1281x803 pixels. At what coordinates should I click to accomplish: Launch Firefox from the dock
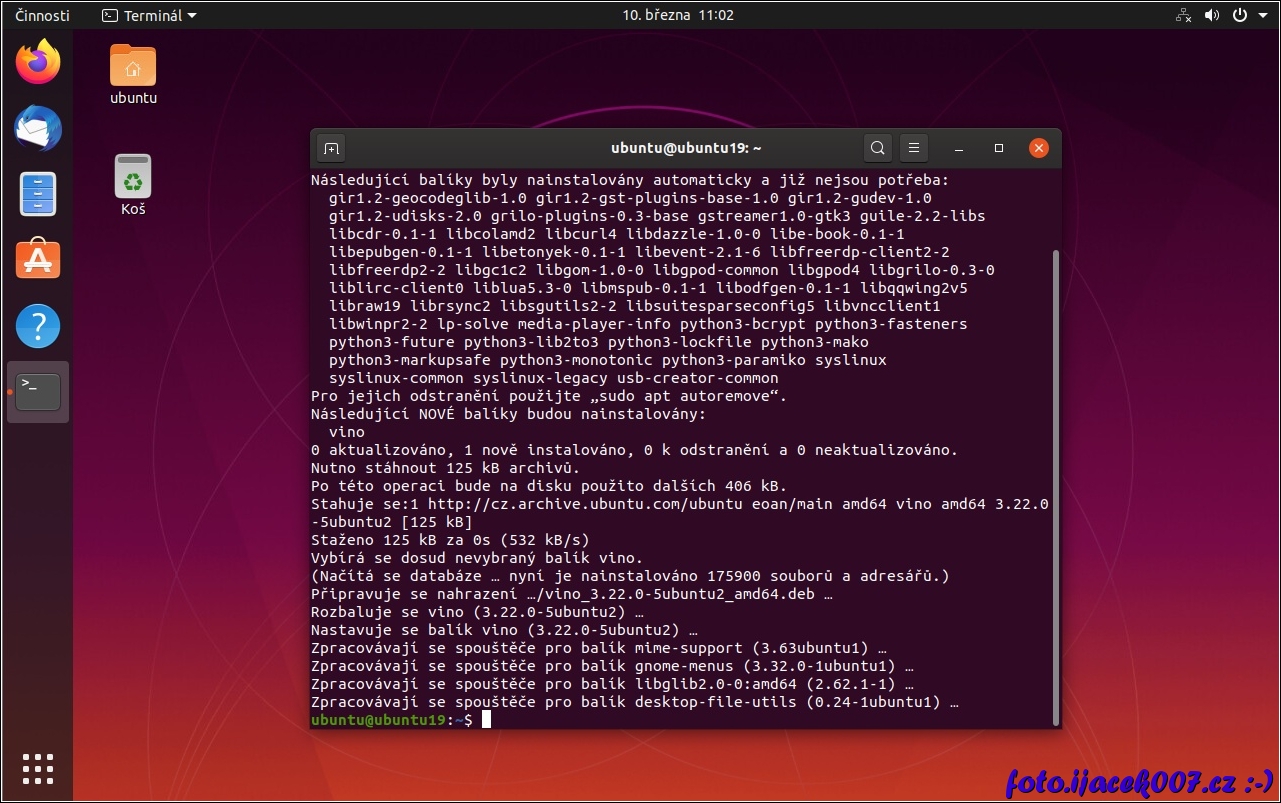tap(38, 63)
